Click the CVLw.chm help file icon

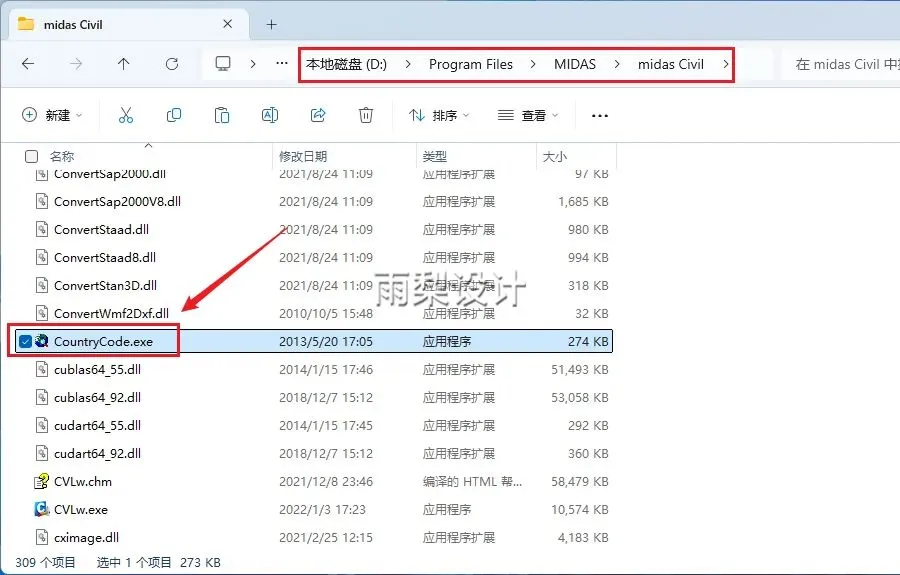click(41, 481)
